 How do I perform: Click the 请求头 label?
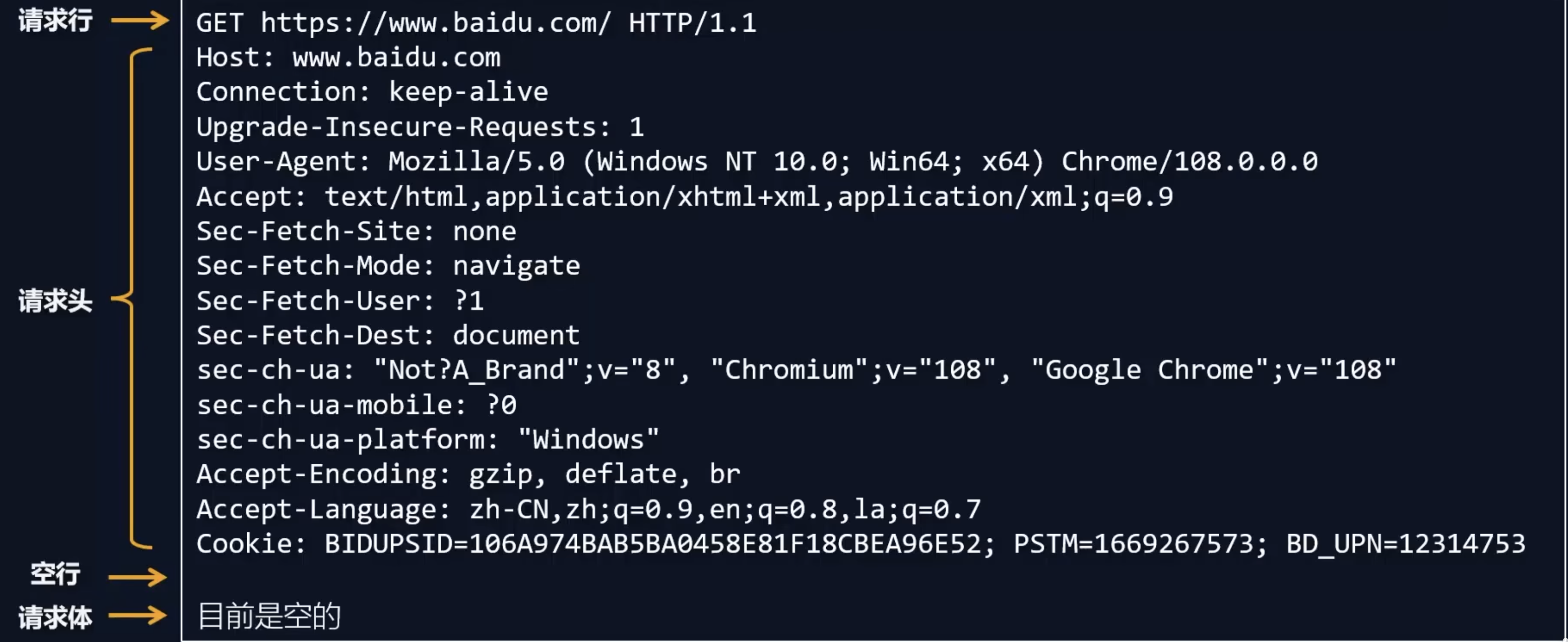(x=56, y=301)
